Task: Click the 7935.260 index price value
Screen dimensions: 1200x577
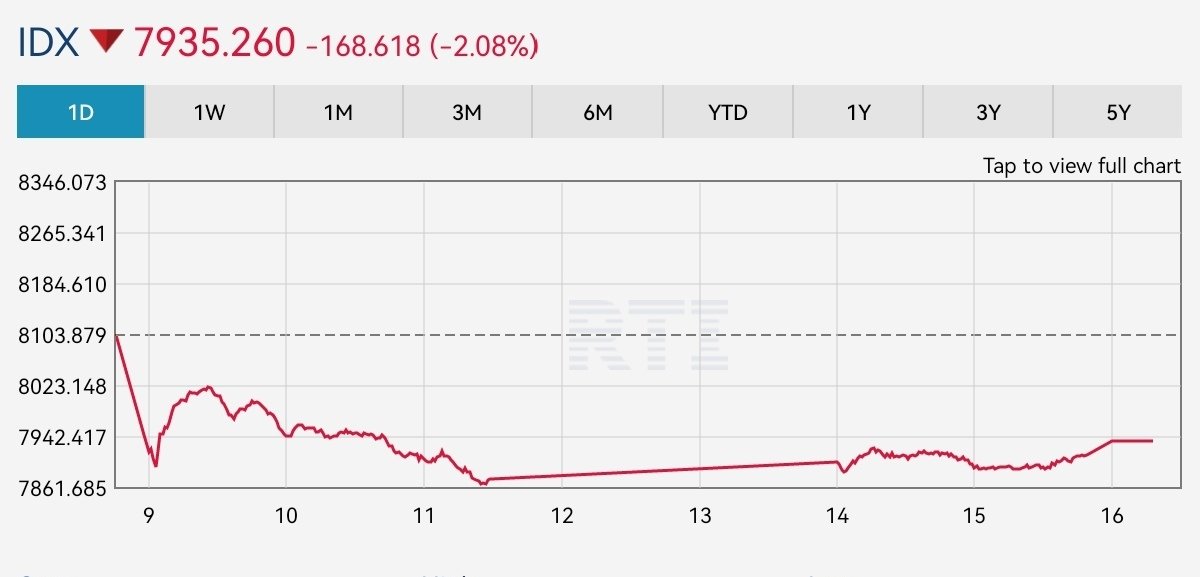Action: [x=215, y=42]
